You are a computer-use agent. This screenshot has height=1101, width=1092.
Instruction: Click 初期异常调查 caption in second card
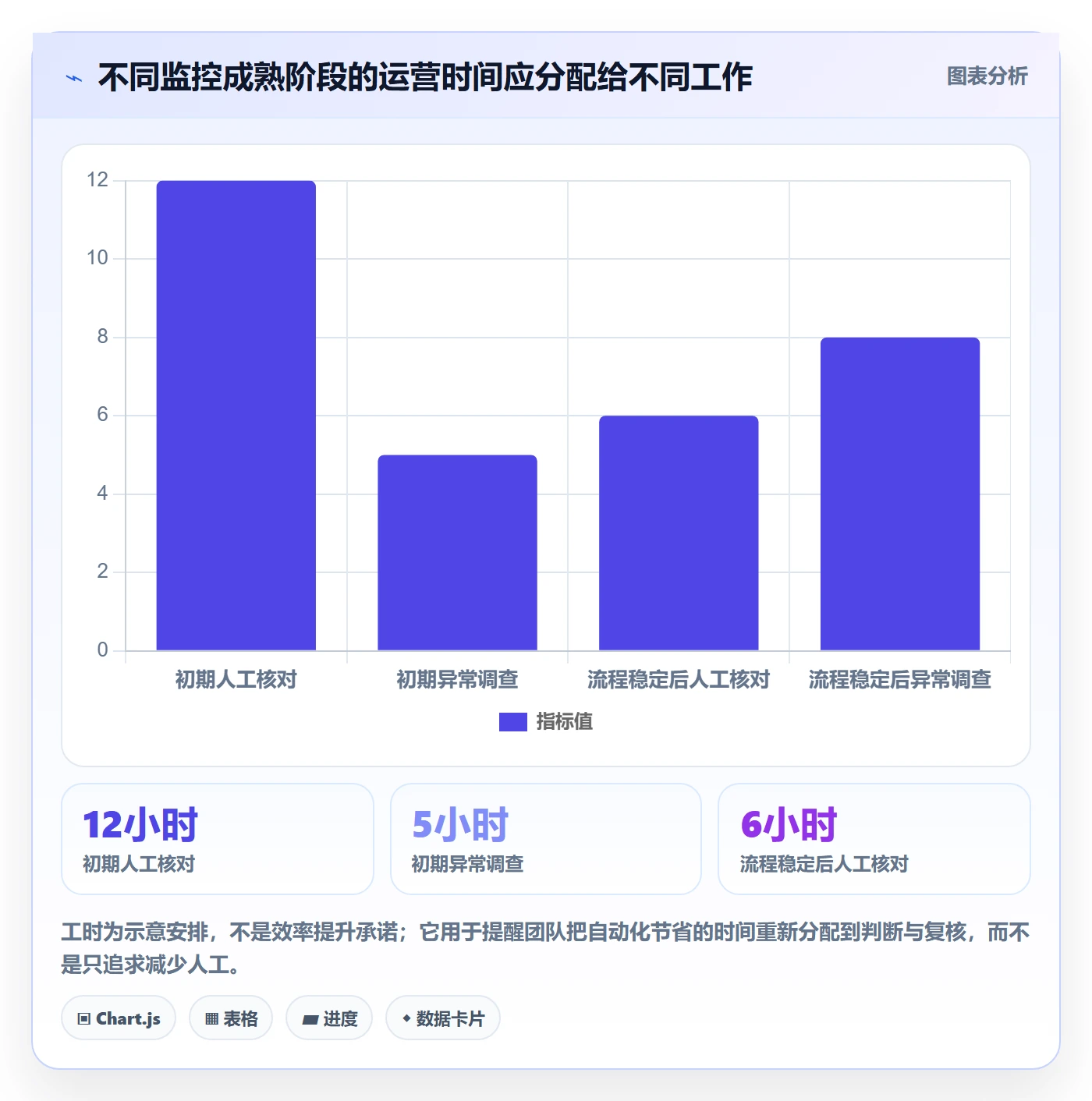[x=467, y=864]
